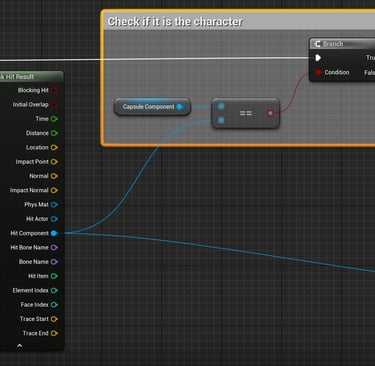375x366 pixels.
Task: Click the top input pin of equals node
Action: coord(221,106)
